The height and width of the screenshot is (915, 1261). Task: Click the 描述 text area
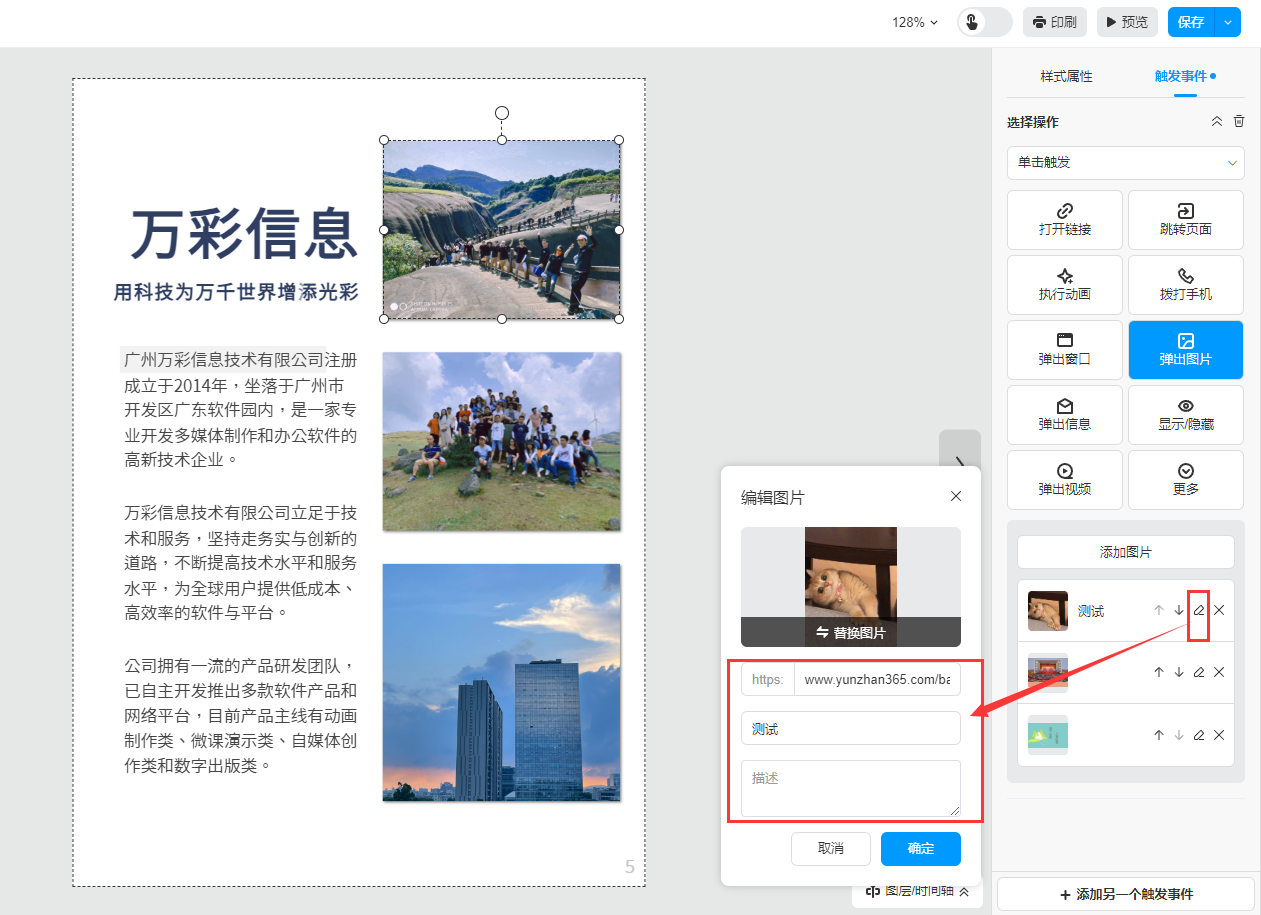pos(850,788)
